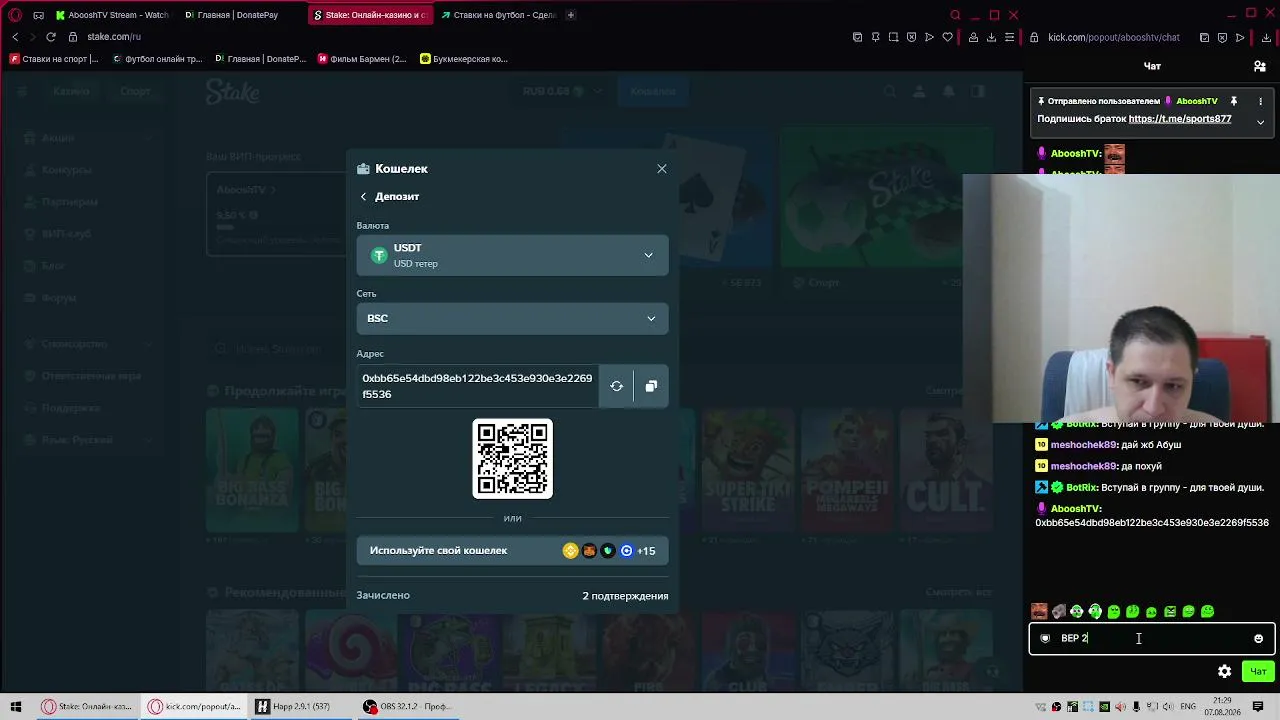Close the Кошелек wallet dialog
Viewport: 1280px width, 720px height.
coord(662,169)
